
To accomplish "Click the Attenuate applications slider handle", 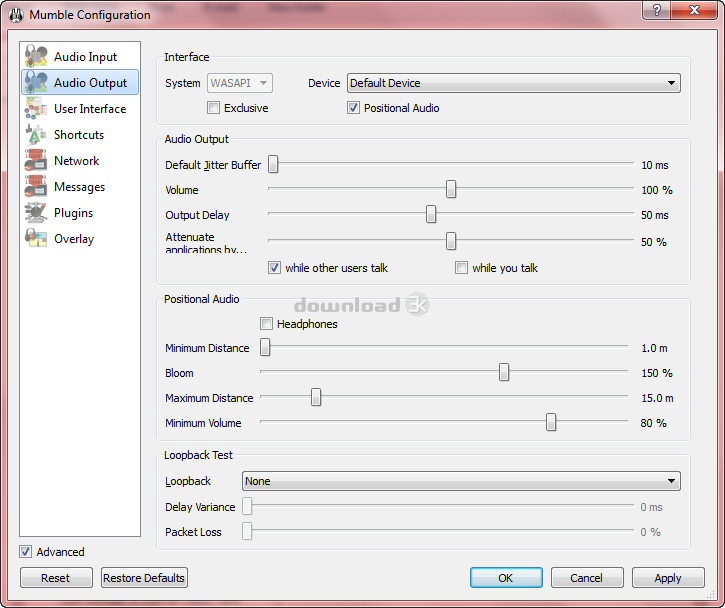I will click(x=451, y=241).
